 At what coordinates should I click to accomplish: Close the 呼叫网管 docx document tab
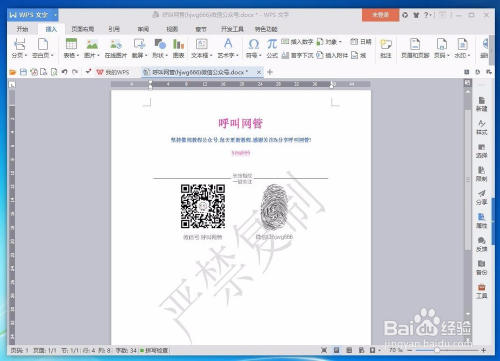pyautogui.click(x=259, y=72)
